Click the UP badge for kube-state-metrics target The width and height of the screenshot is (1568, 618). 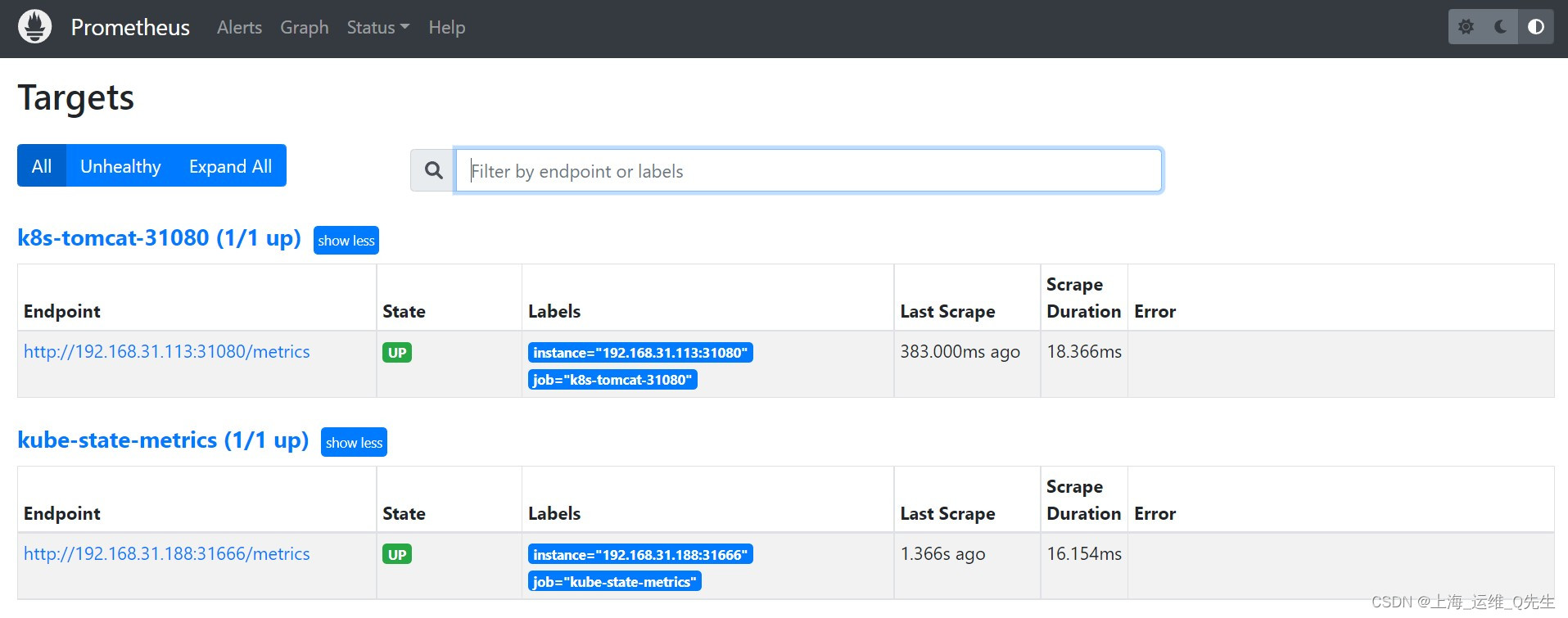(x=397, y=555)
